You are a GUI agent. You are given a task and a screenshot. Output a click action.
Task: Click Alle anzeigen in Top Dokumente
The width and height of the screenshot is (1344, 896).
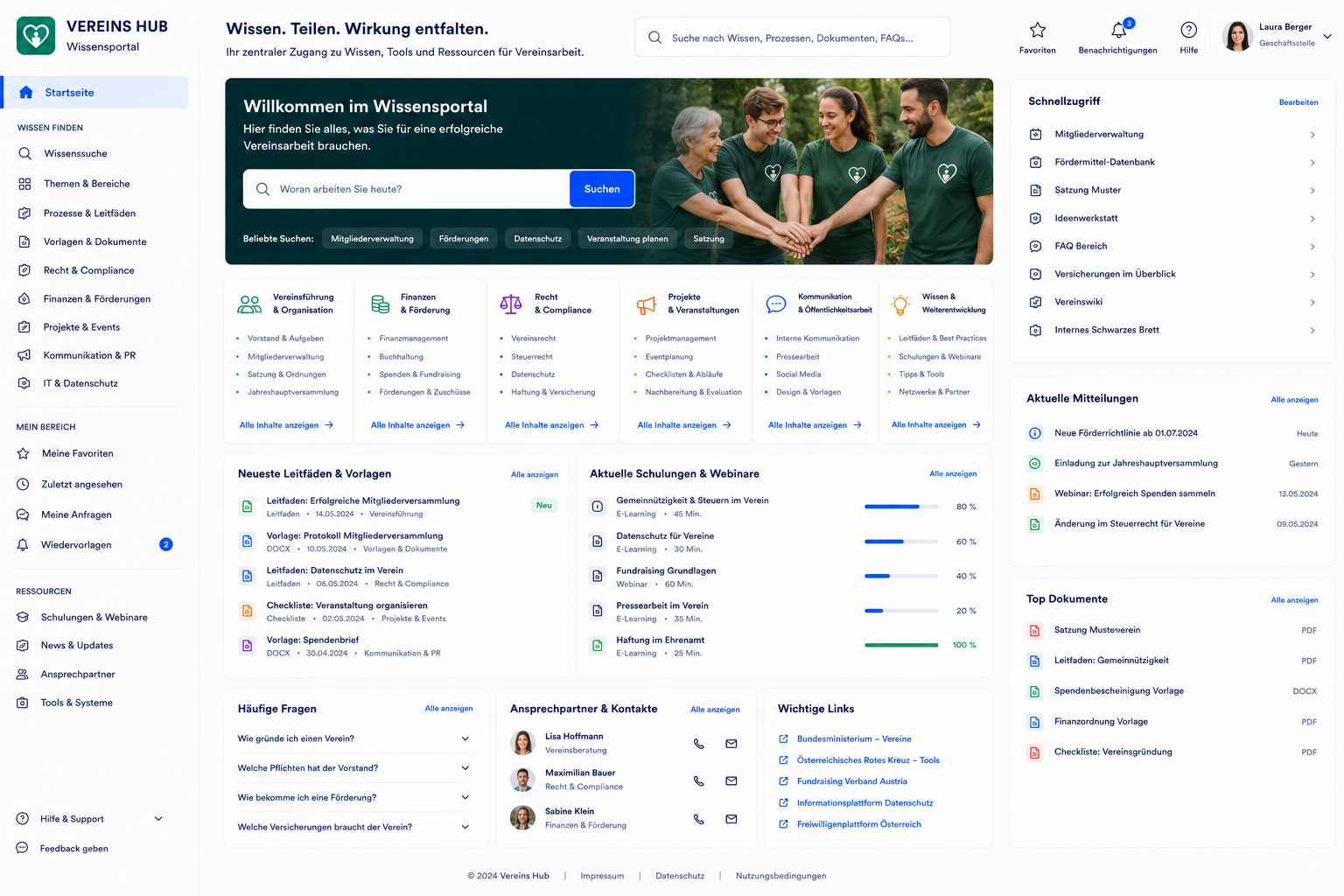click(1294, 600)
